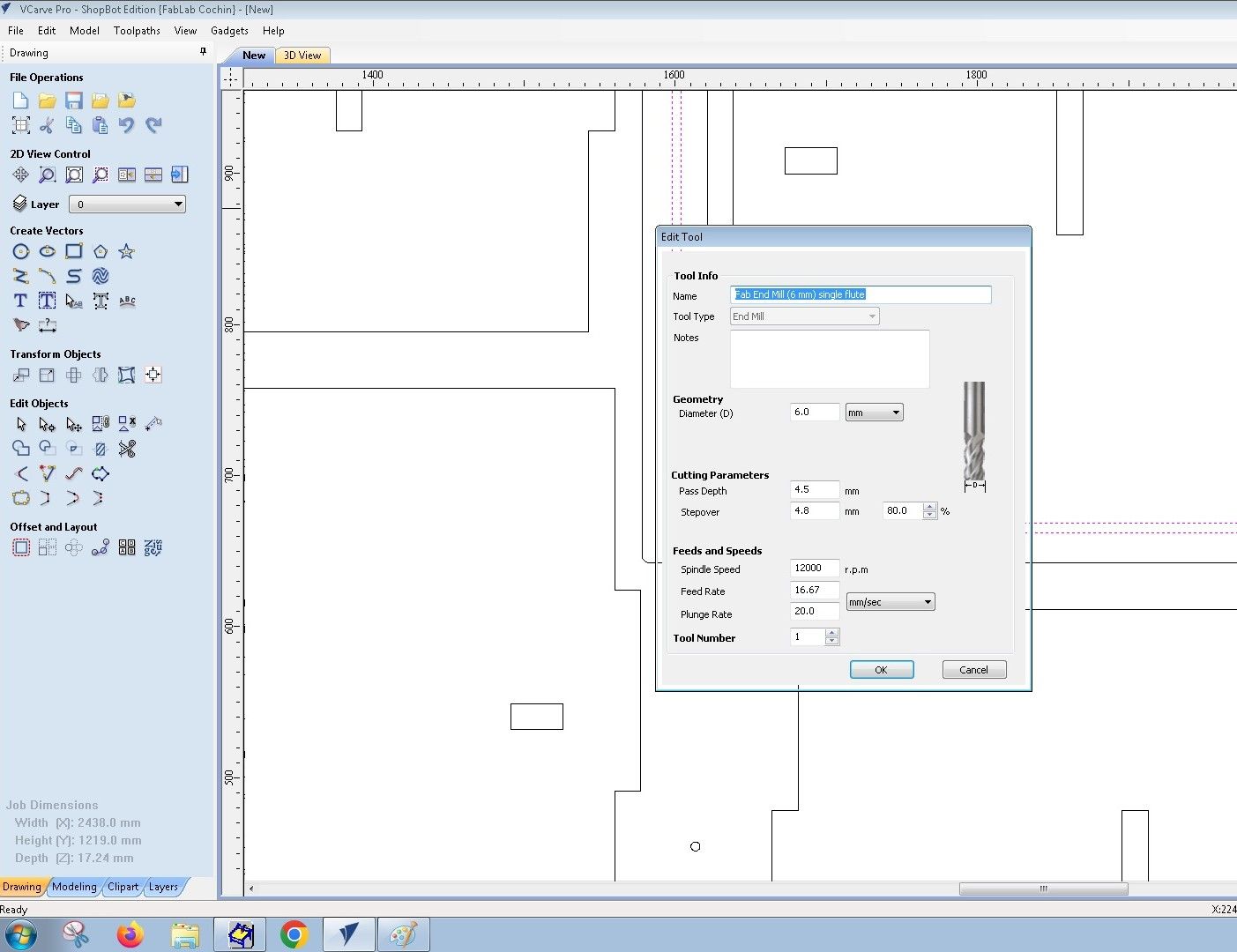Click the Zoom to box magnifier
The width and height of the screenshot is (1237, 952).
pyautogui.click(x=47, y=175)
